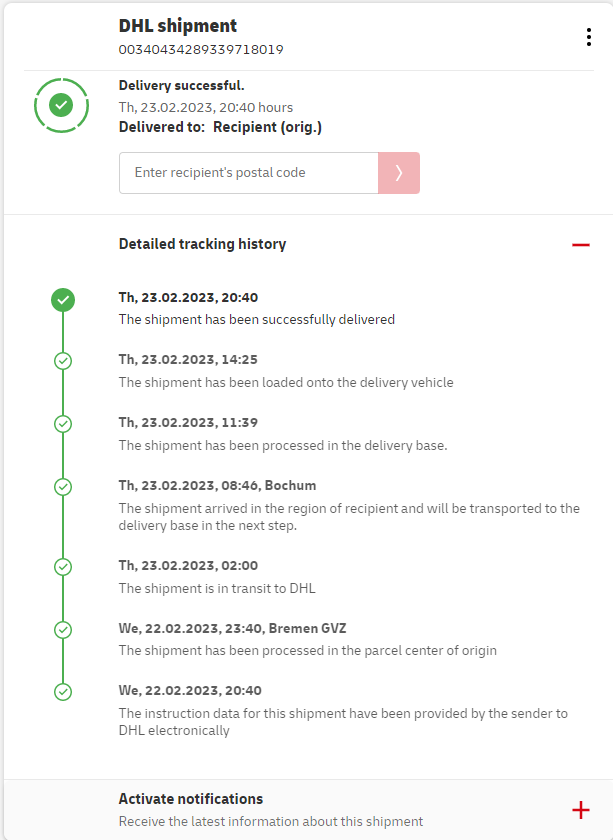Screen dimensions: 613x840
Task: Click the Activate notifications heading
Action: (x=191, y=799)
